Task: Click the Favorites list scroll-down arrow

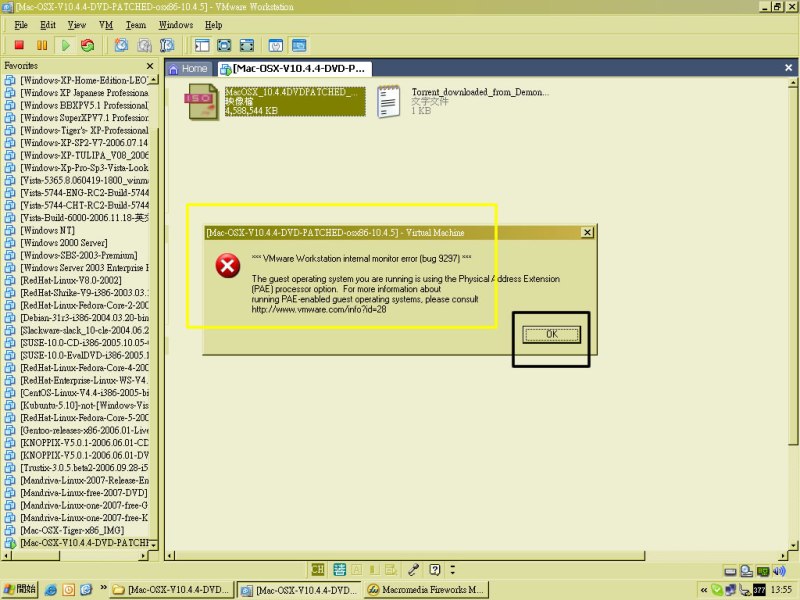Action: point(154,544)
